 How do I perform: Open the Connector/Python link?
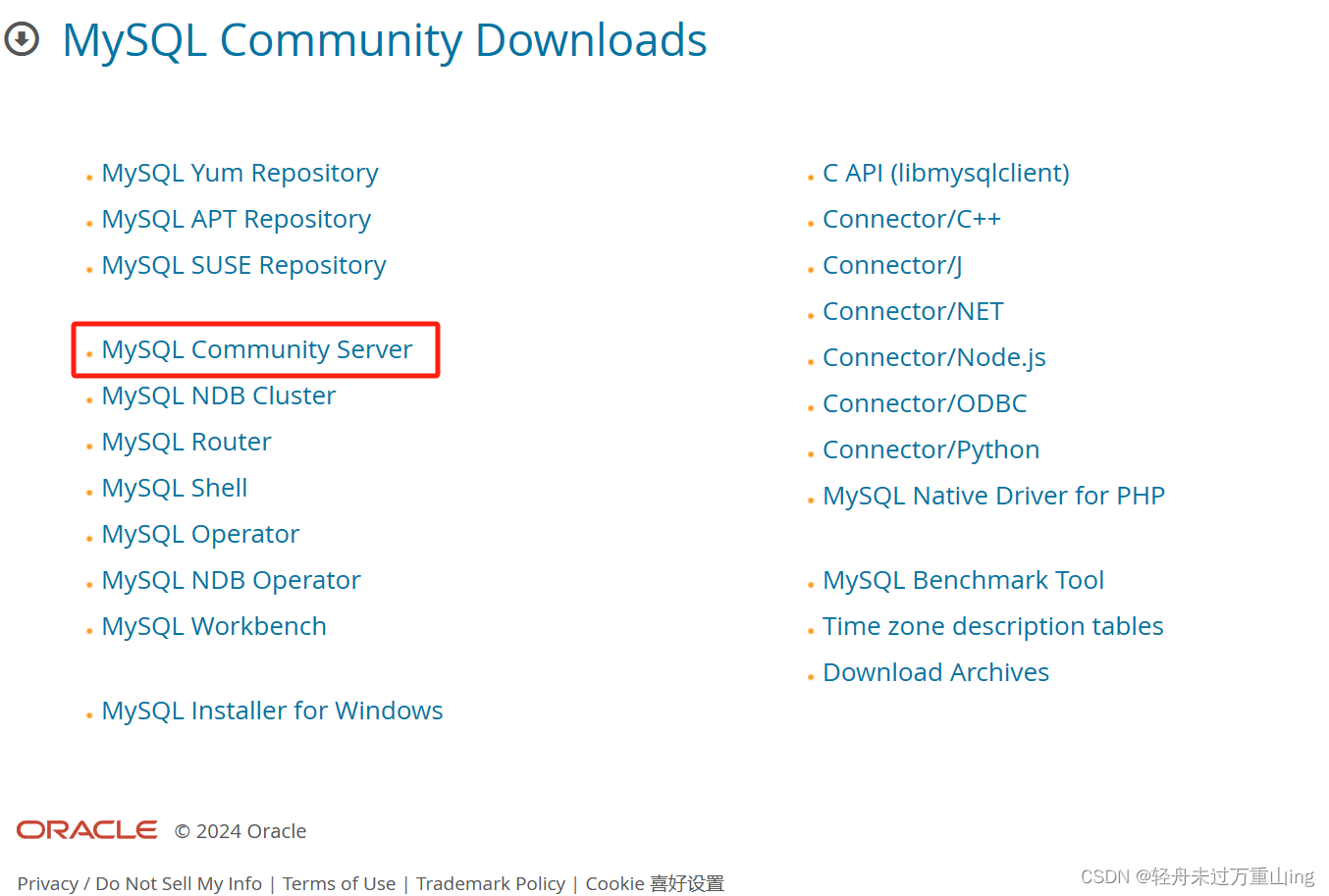[931, 449]
